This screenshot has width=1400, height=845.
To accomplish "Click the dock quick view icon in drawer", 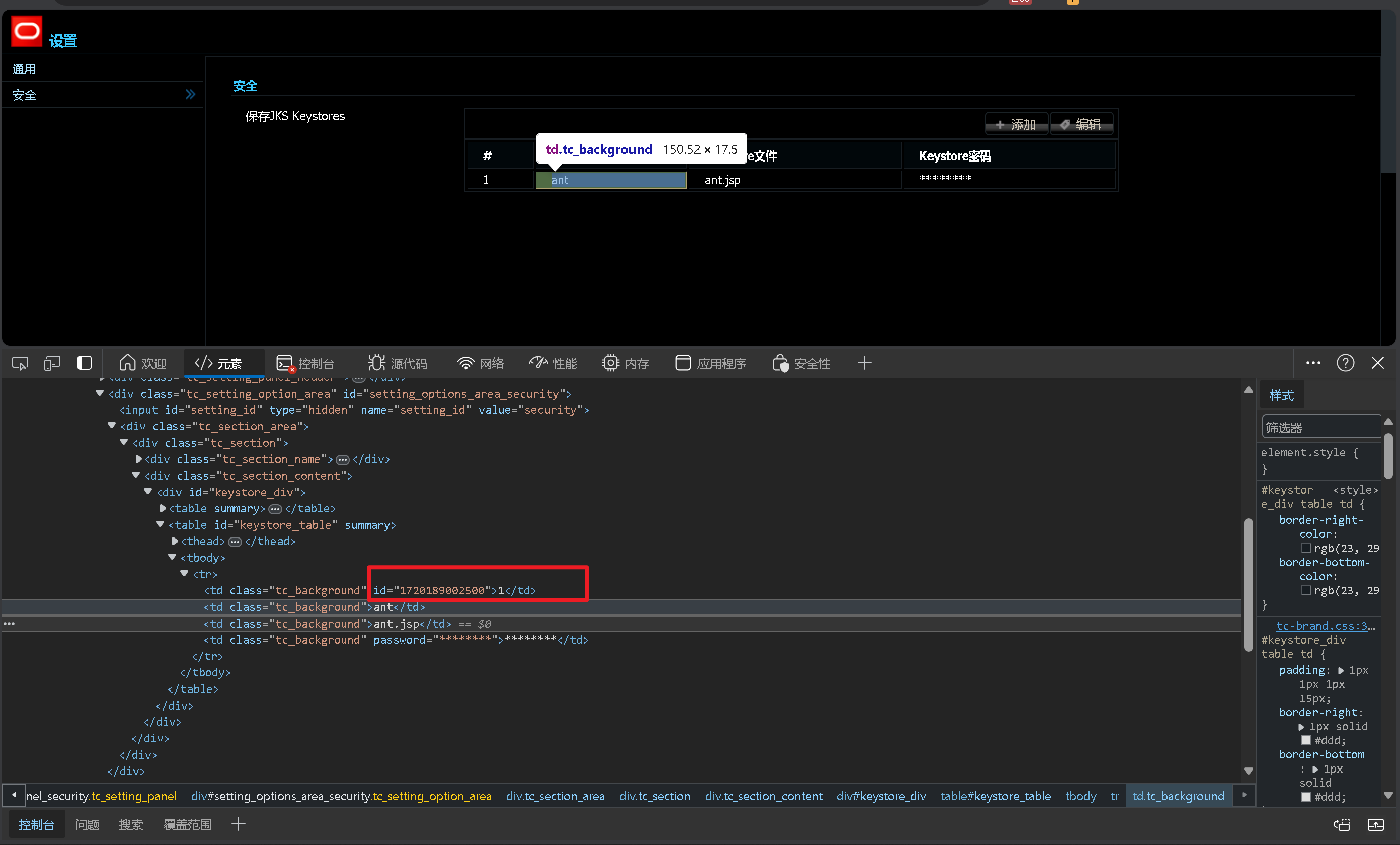I will 1342,825.
